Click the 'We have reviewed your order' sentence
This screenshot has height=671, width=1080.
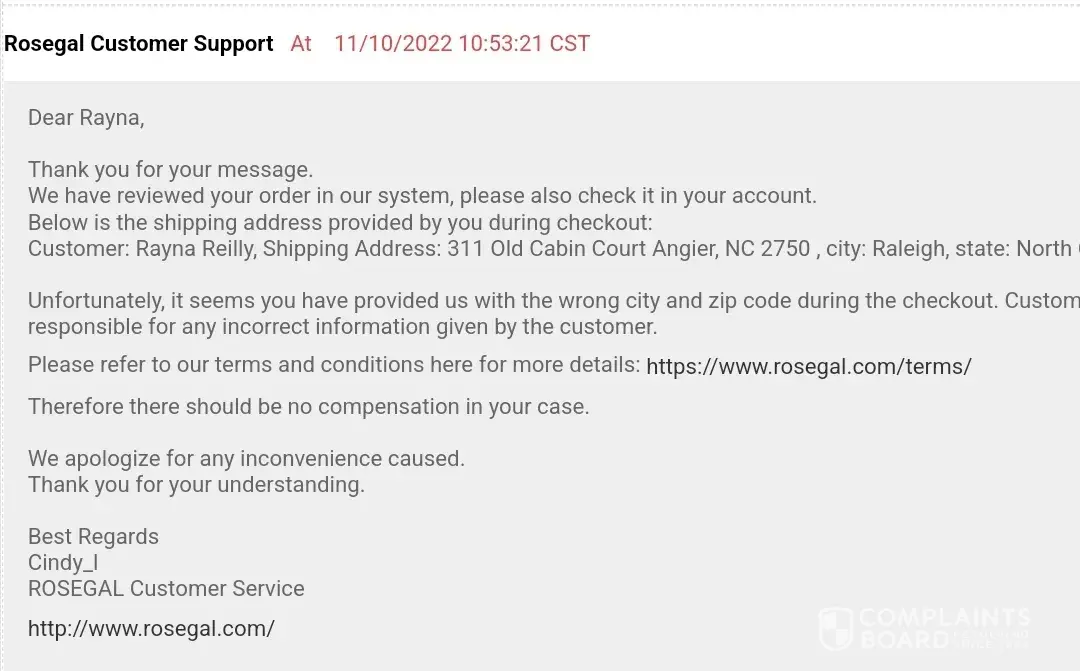click(x=422, y=196)
